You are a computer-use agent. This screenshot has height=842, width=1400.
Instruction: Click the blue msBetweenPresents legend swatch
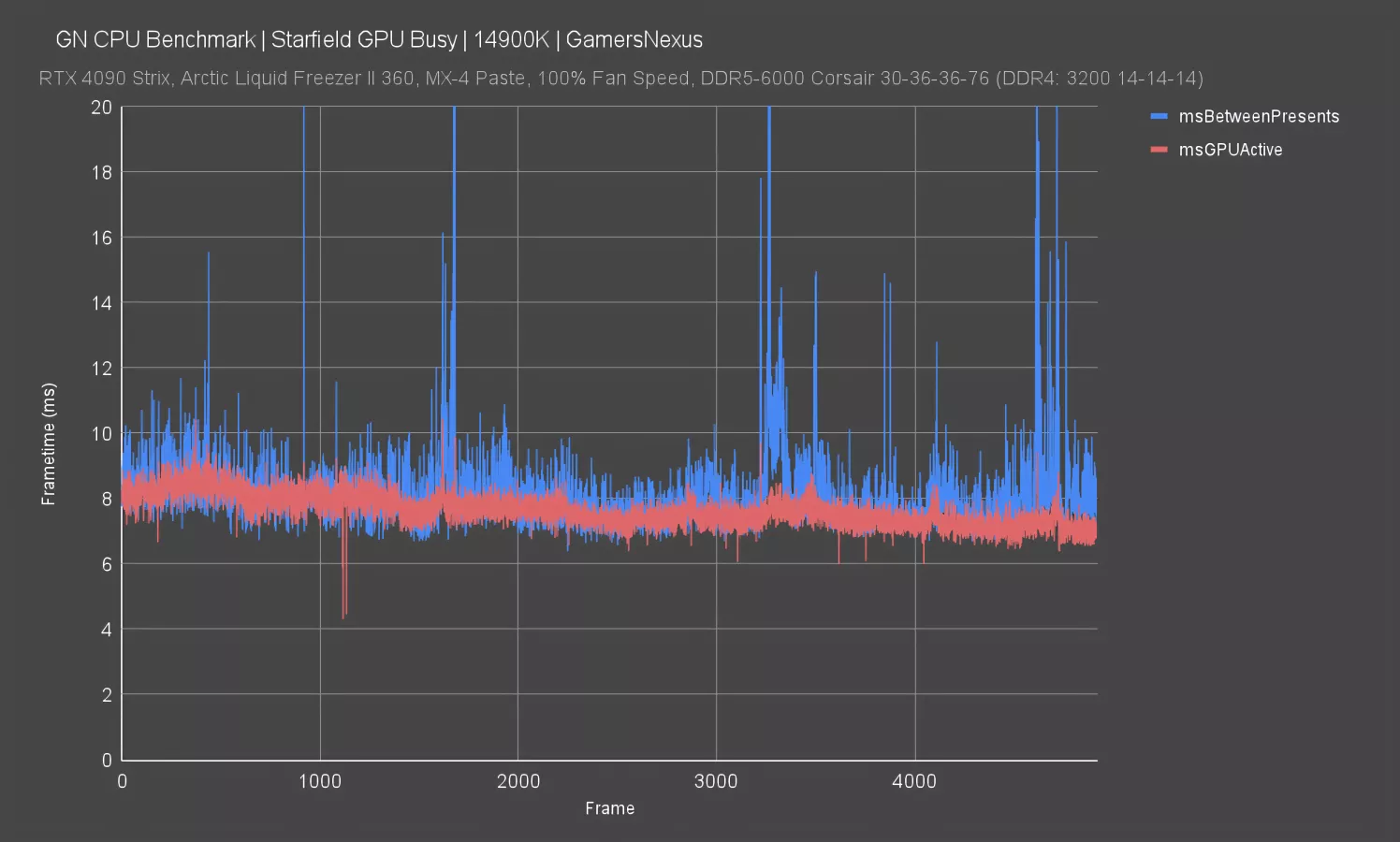pos(1159,116)
